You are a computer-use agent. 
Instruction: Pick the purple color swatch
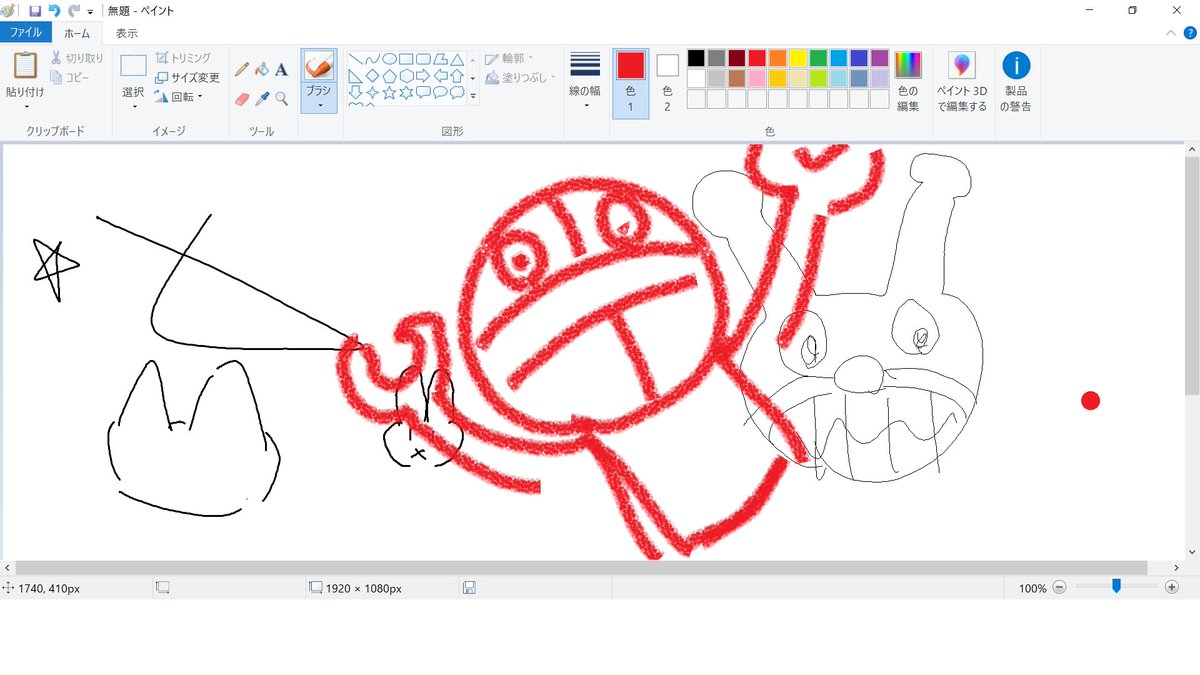pyautogui.click(x=880, y=58)
